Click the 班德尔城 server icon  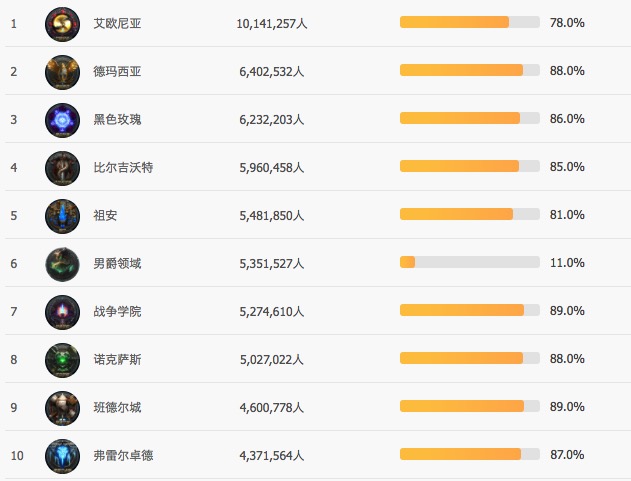[62, 407]
